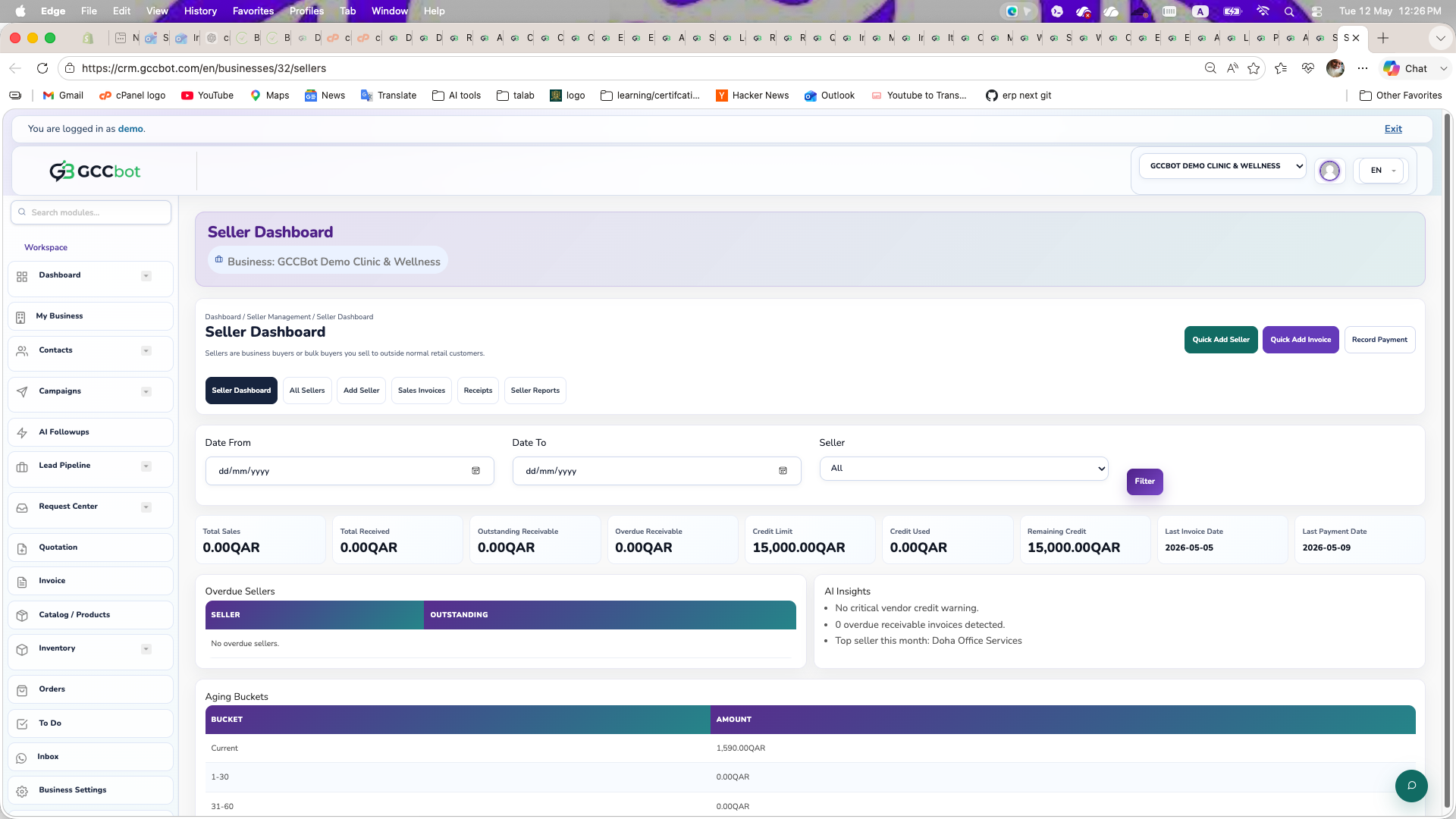
Task: Open the Hacker News bookmark
Action: 752,96
